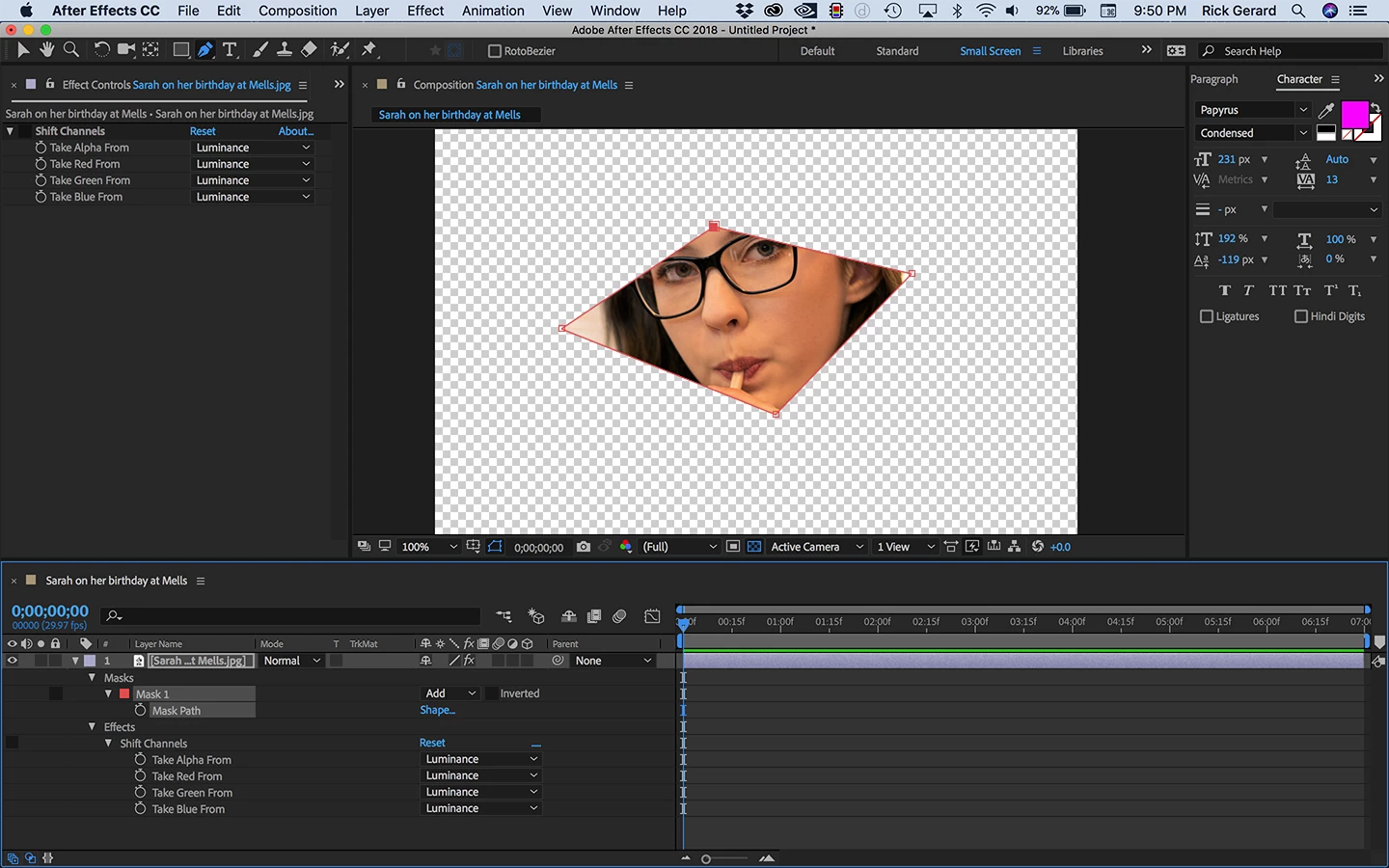Viewport: 1389px width, 868px height.
Task: Select the Horizontal Type tool
Action: coord(230,50)
